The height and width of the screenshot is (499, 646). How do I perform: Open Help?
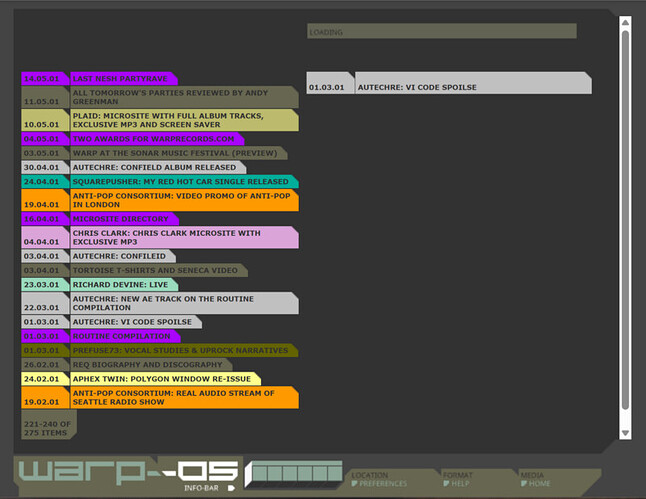[456, 483]
